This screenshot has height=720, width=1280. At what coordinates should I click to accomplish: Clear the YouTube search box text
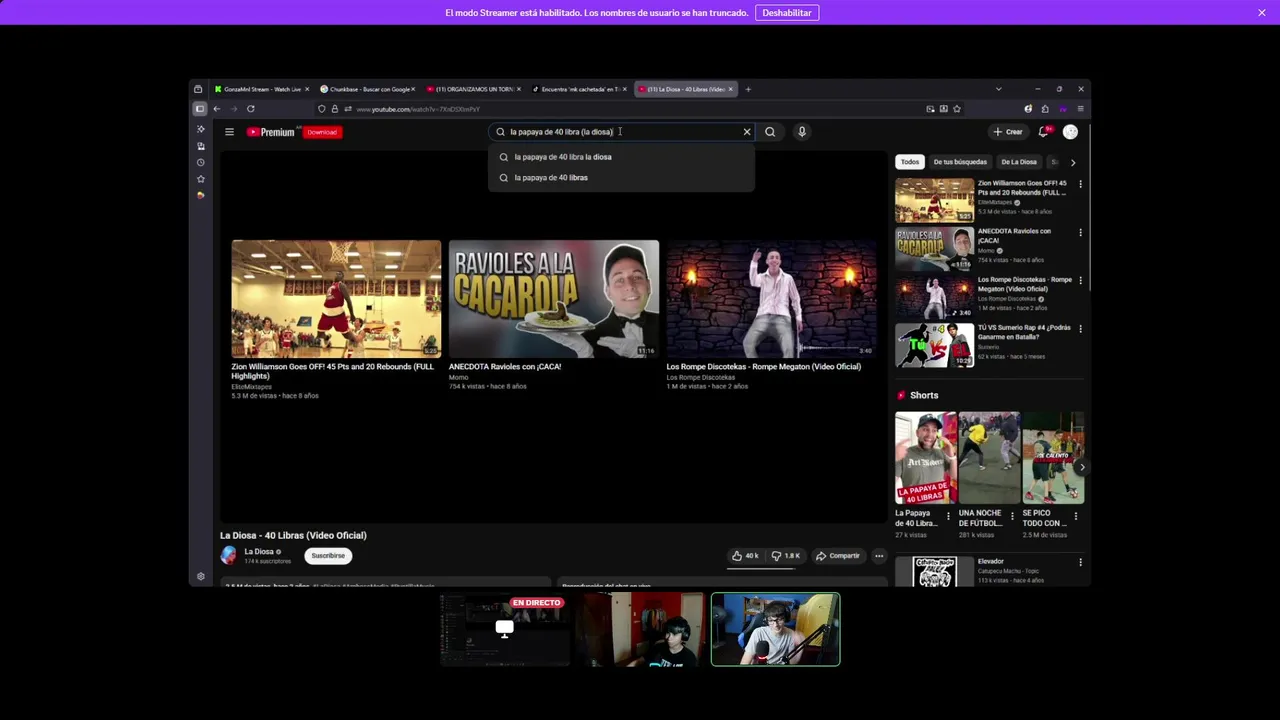746,132
